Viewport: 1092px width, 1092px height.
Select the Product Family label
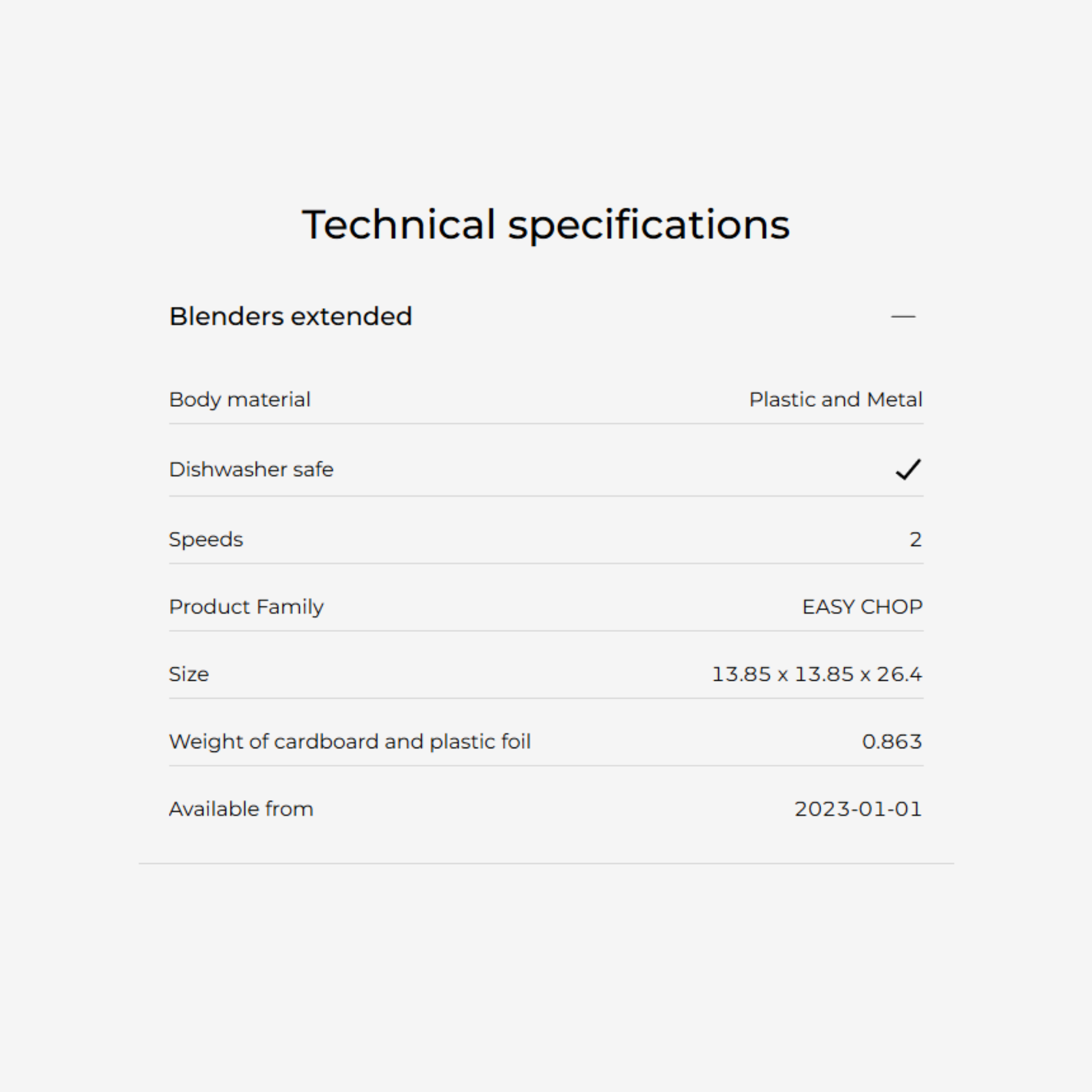246,606
